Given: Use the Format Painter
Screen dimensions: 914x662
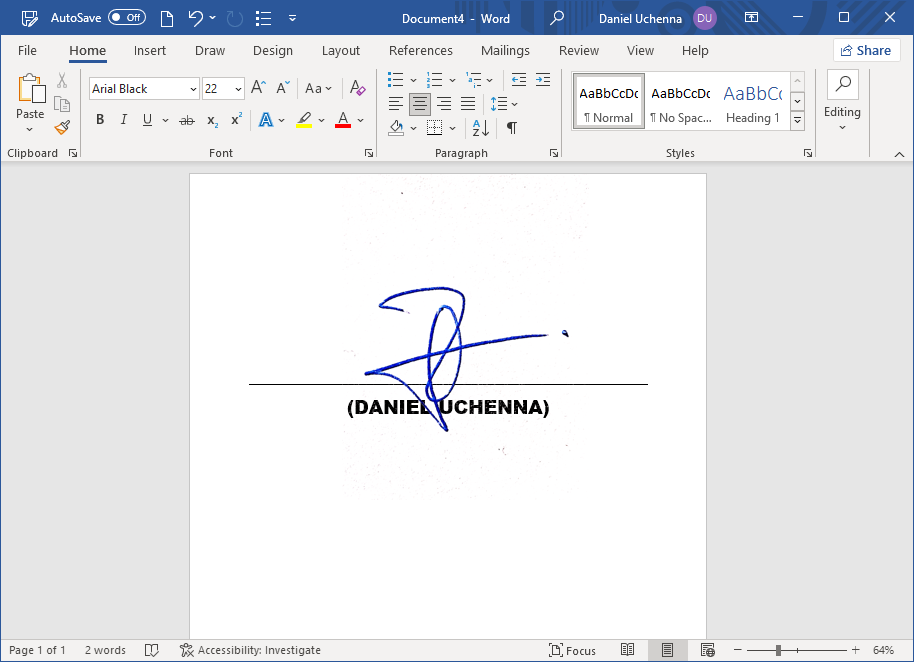Looking at the screenshot, I should pos(61,127).
